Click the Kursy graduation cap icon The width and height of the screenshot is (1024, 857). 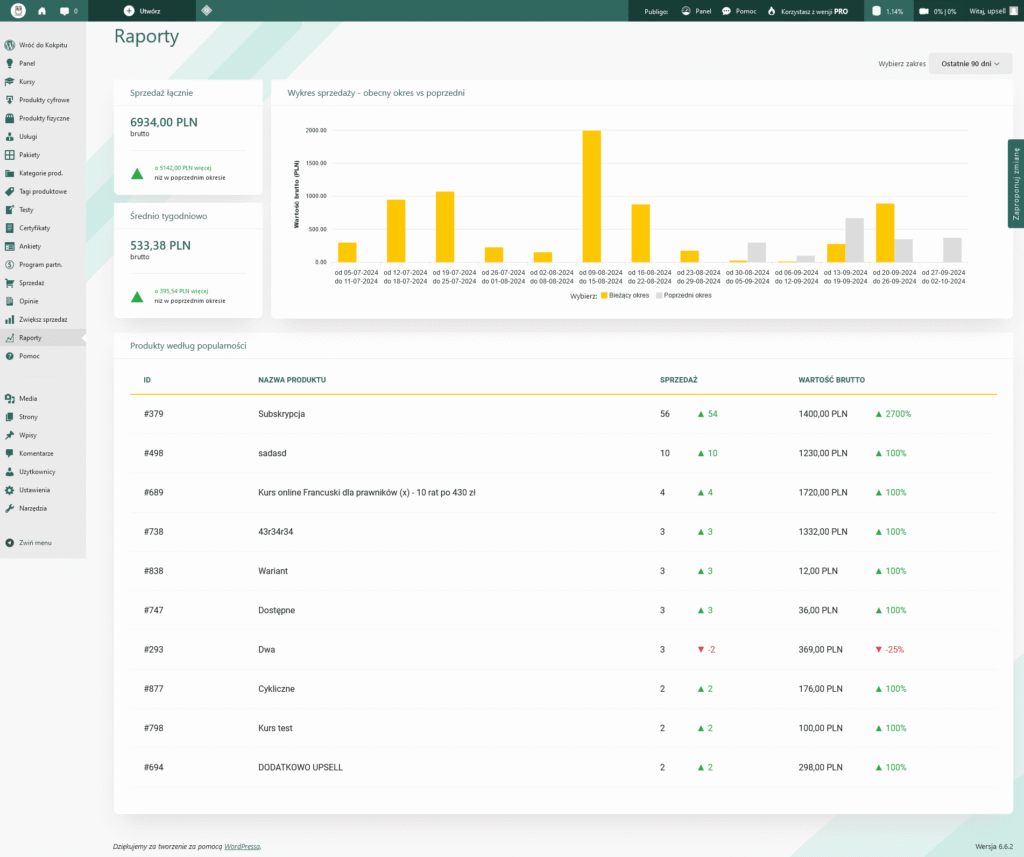tap(9, 82)
